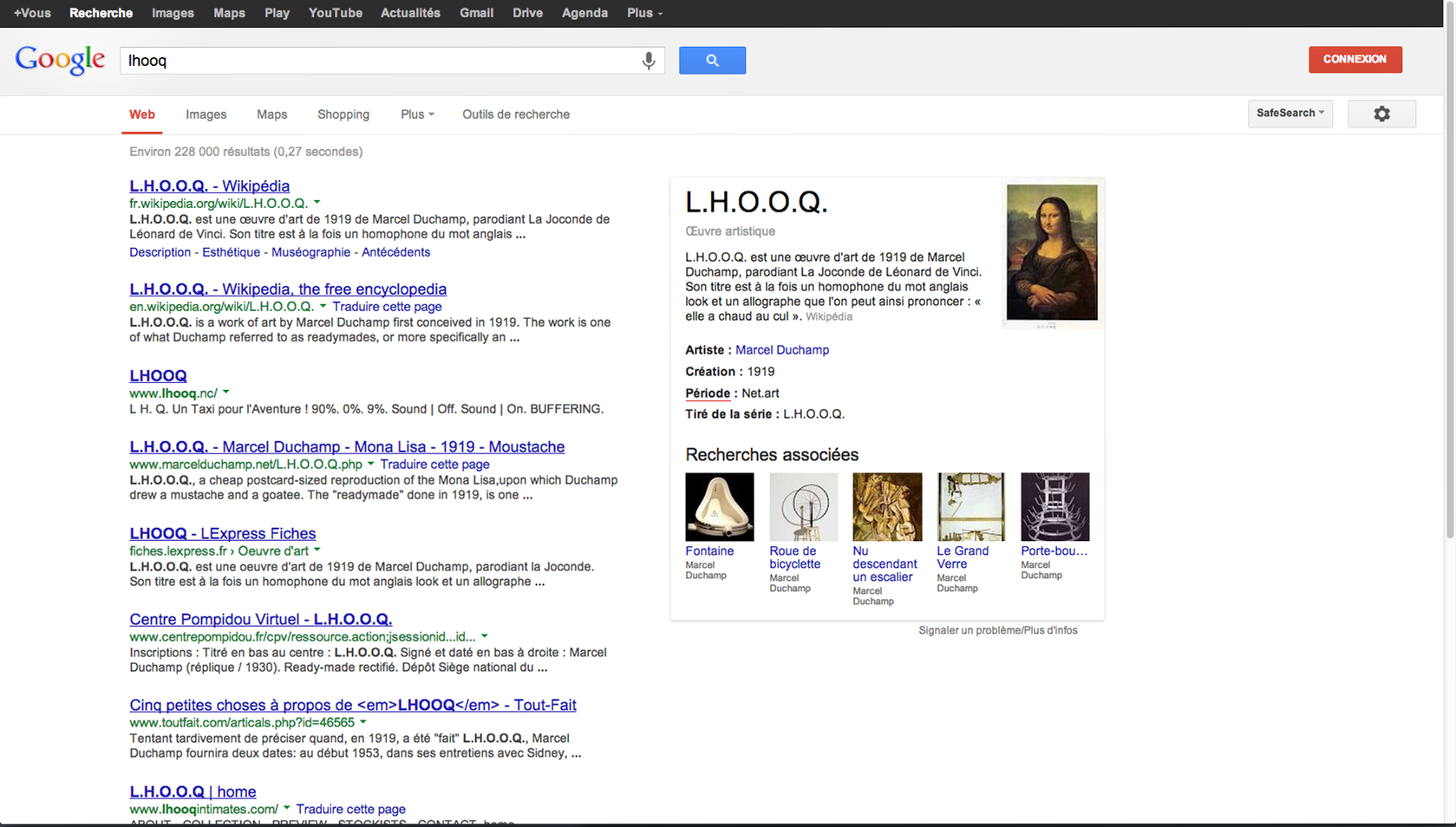The height and width of the screenshot is (827, 1456).
Task: Open Centre Pompidou Virtuel - L.H.O.O.Q. result
Action: [260, 619]
